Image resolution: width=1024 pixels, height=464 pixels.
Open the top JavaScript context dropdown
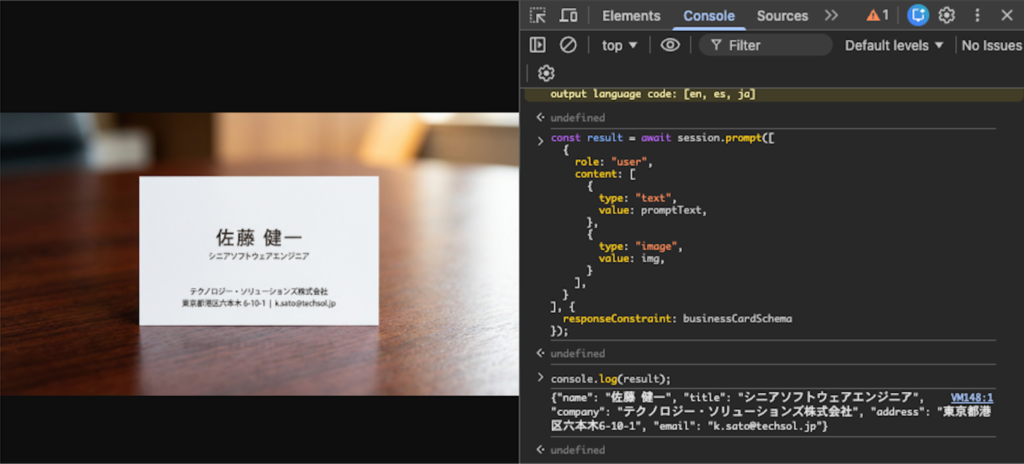click(619, 45)
